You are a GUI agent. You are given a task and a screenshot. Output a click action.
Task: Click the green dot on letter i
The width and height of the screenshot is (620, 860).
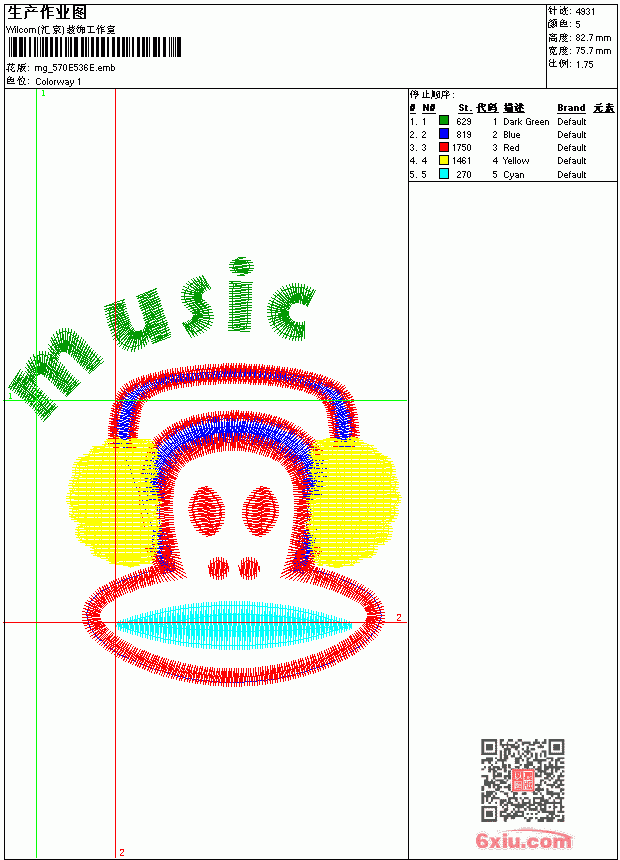coord(241,267)
